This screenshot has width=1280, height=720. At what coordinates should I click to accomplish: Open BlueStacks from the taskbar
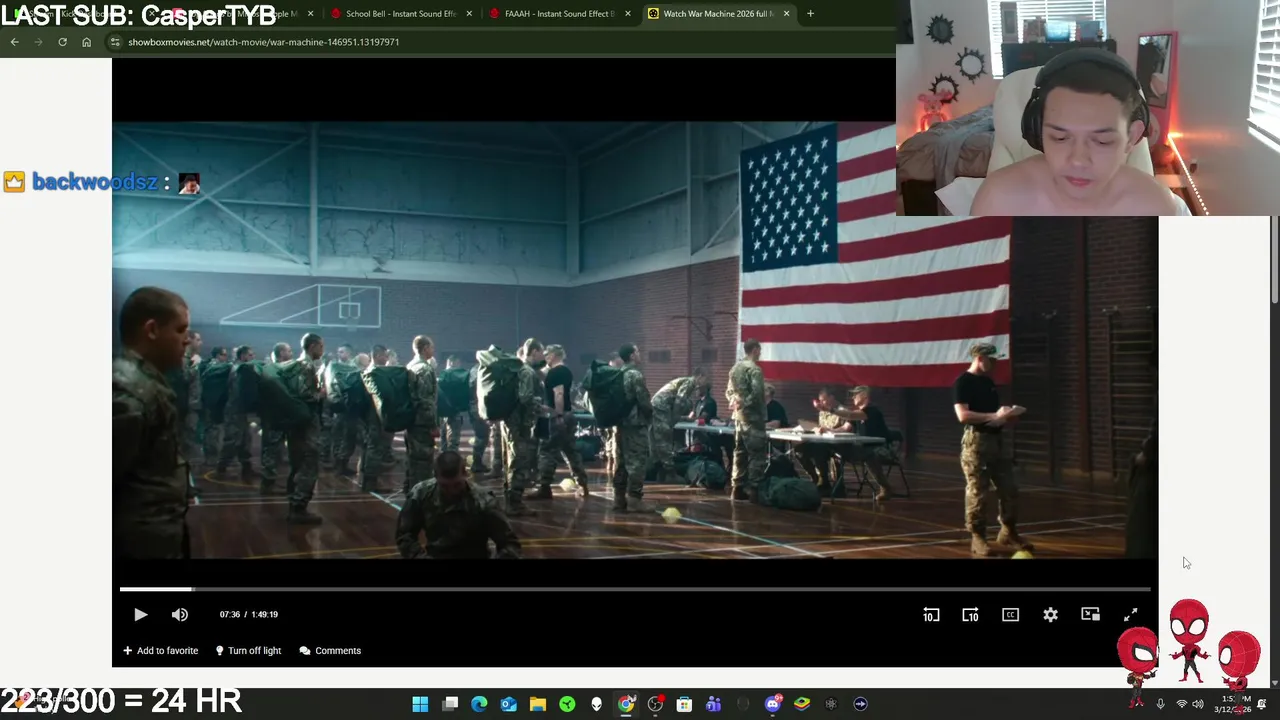pyautogui.click(x=801, y=704)
